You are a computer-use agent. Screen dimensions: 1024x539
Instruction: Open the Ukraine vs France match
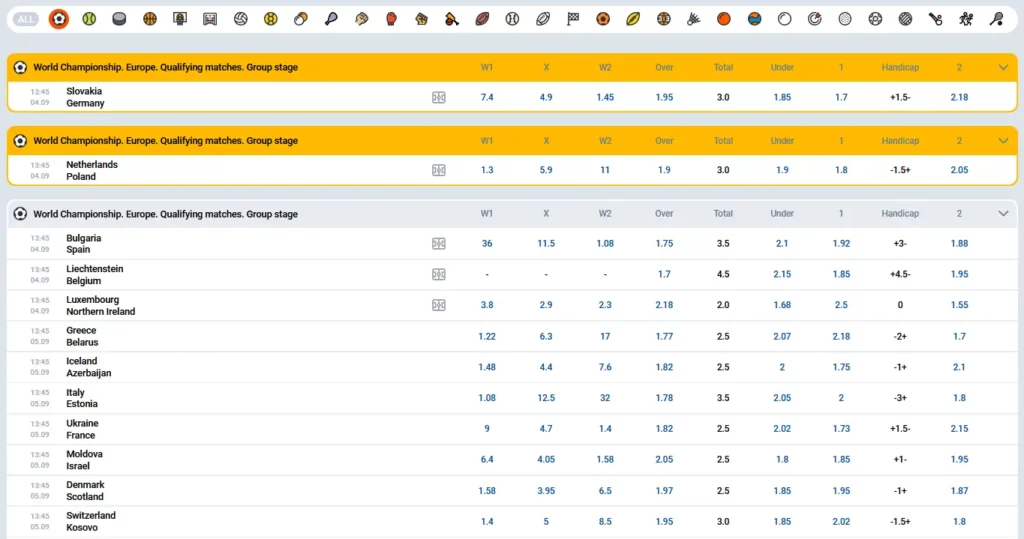[82, 429]
